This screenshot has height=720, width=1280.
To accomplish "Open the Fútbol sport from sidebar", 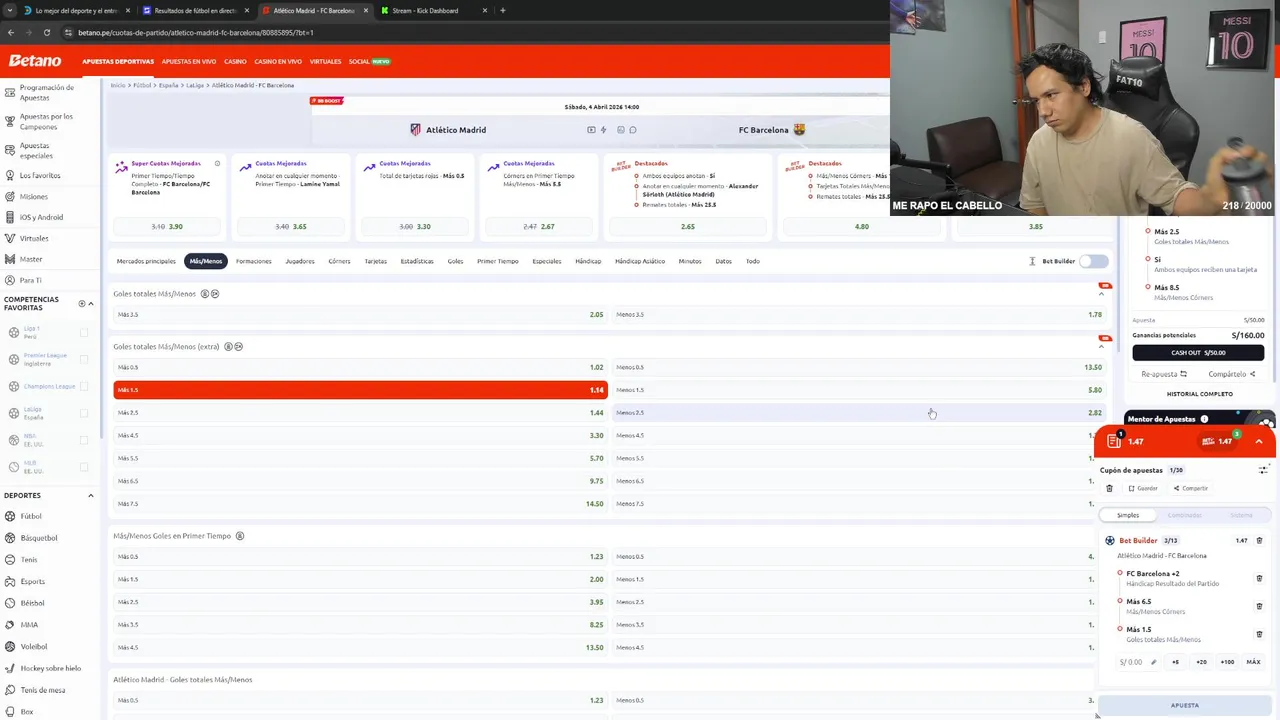I will tap(31, 516).
